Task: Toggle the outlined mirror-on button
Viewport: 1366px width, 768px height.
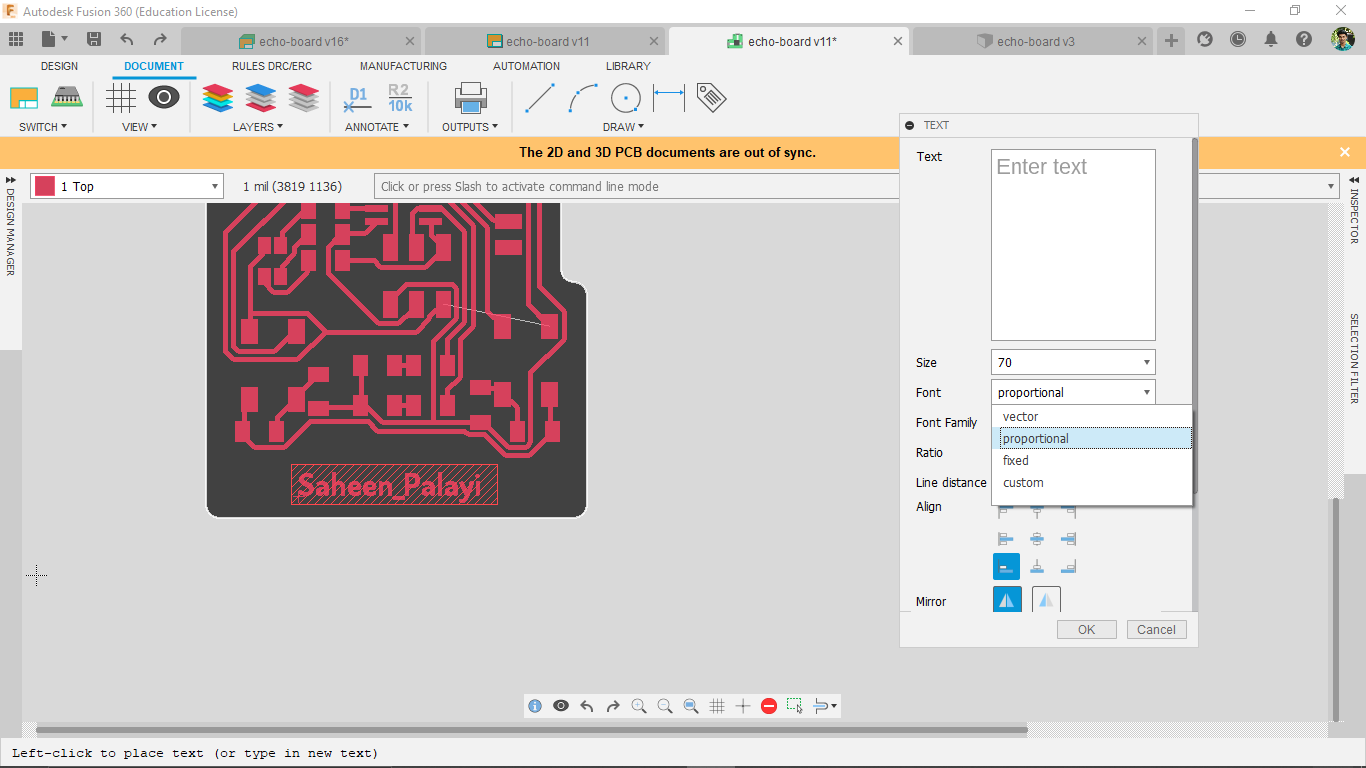Action: [1046, 599]
